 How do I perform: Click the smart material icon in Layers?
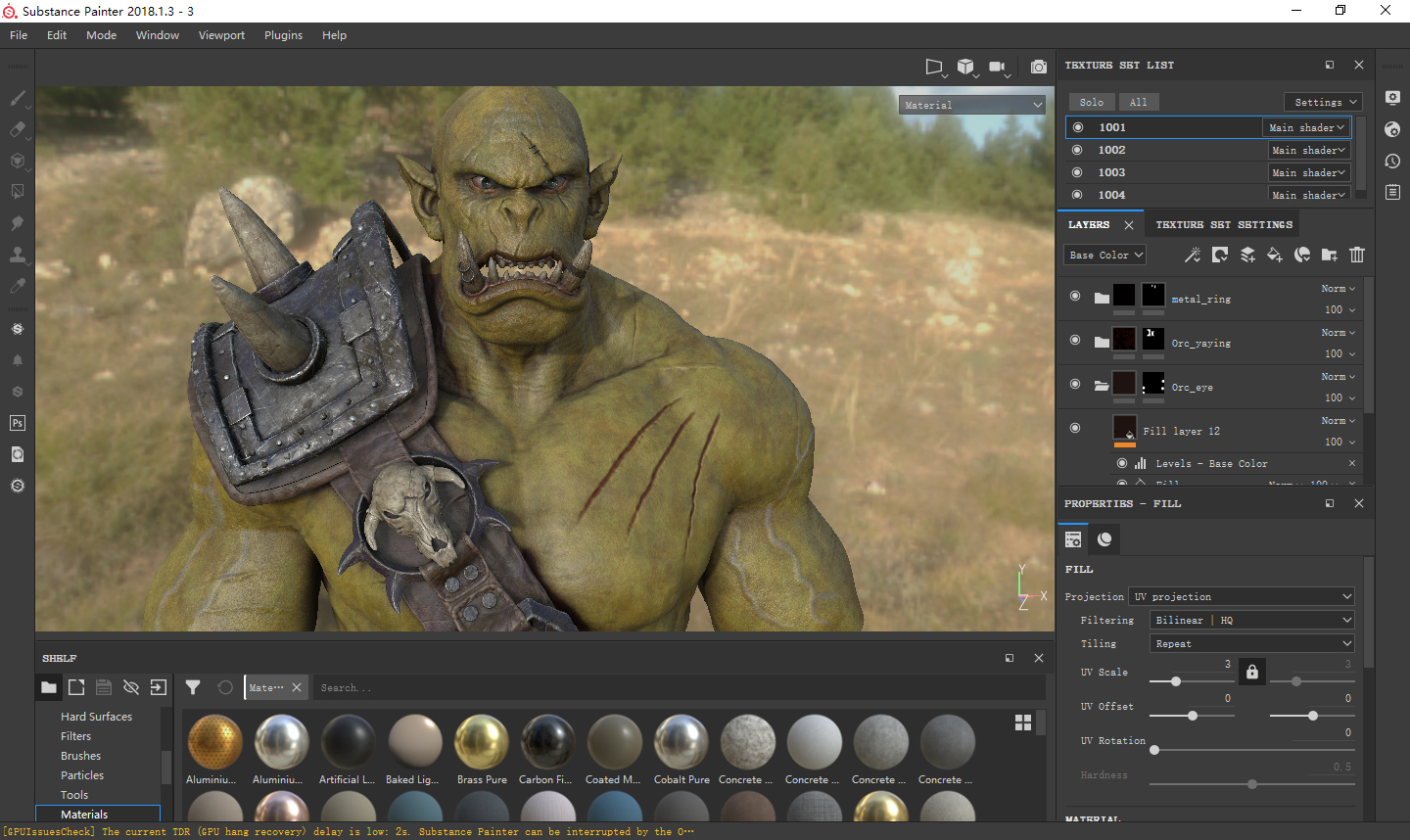coord(1302,255)
